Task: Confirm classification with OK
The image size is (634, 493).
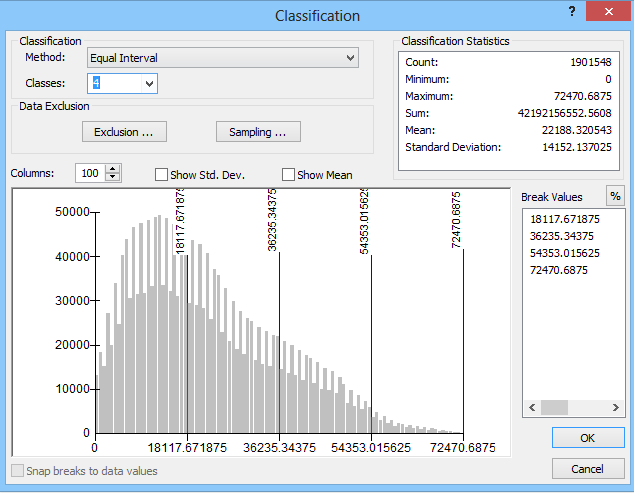Action: (587, 438)
